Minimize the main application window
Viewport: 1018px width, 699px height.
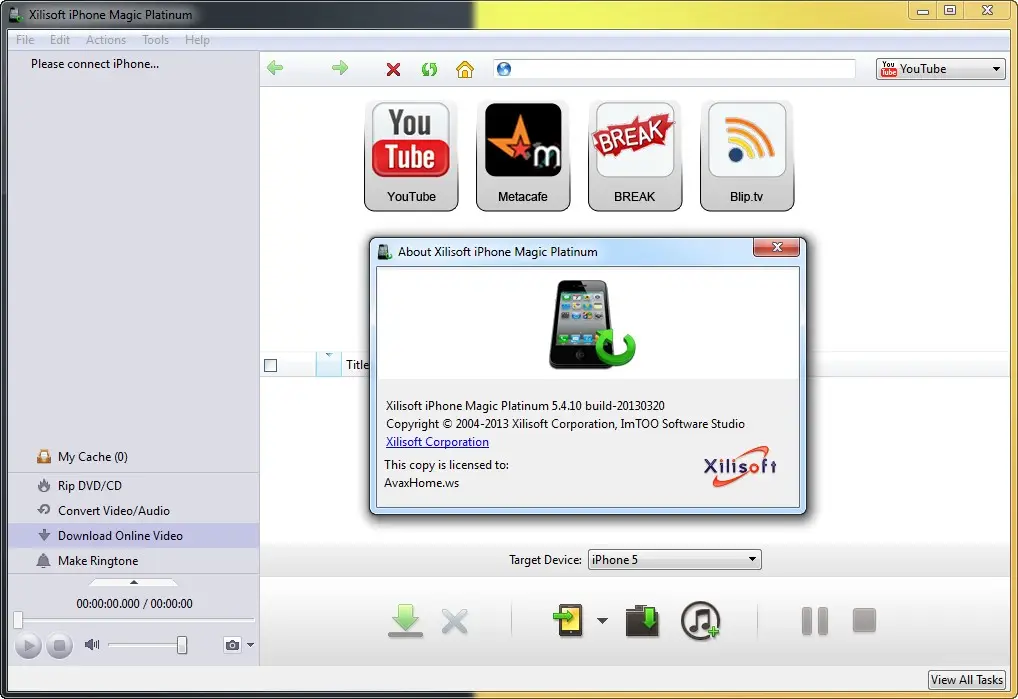point(923,10)
